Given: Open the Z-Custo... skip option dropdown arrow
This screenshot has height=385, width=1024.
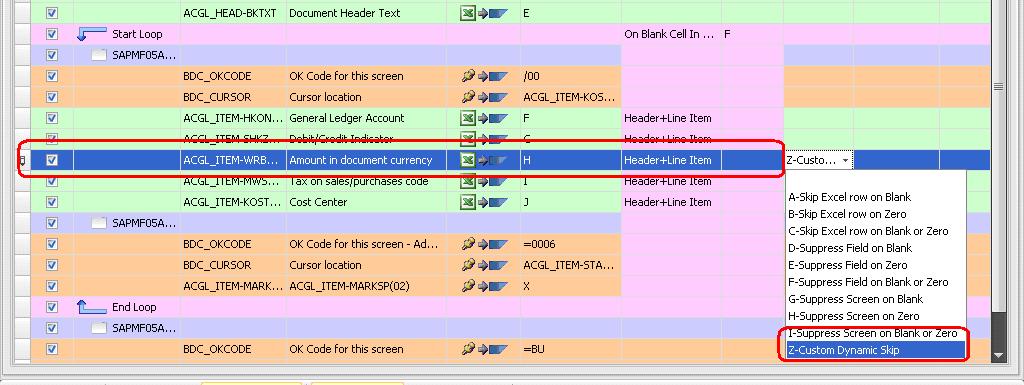Looking at the screenshot, I should 846,160.
